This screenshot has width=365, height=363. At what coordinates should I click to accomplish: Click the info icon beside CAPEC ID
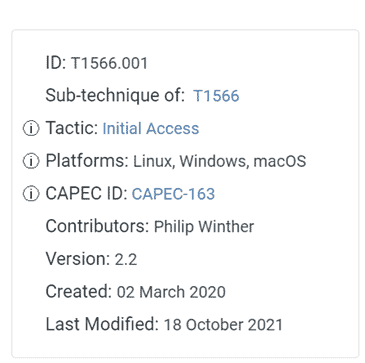31,194
